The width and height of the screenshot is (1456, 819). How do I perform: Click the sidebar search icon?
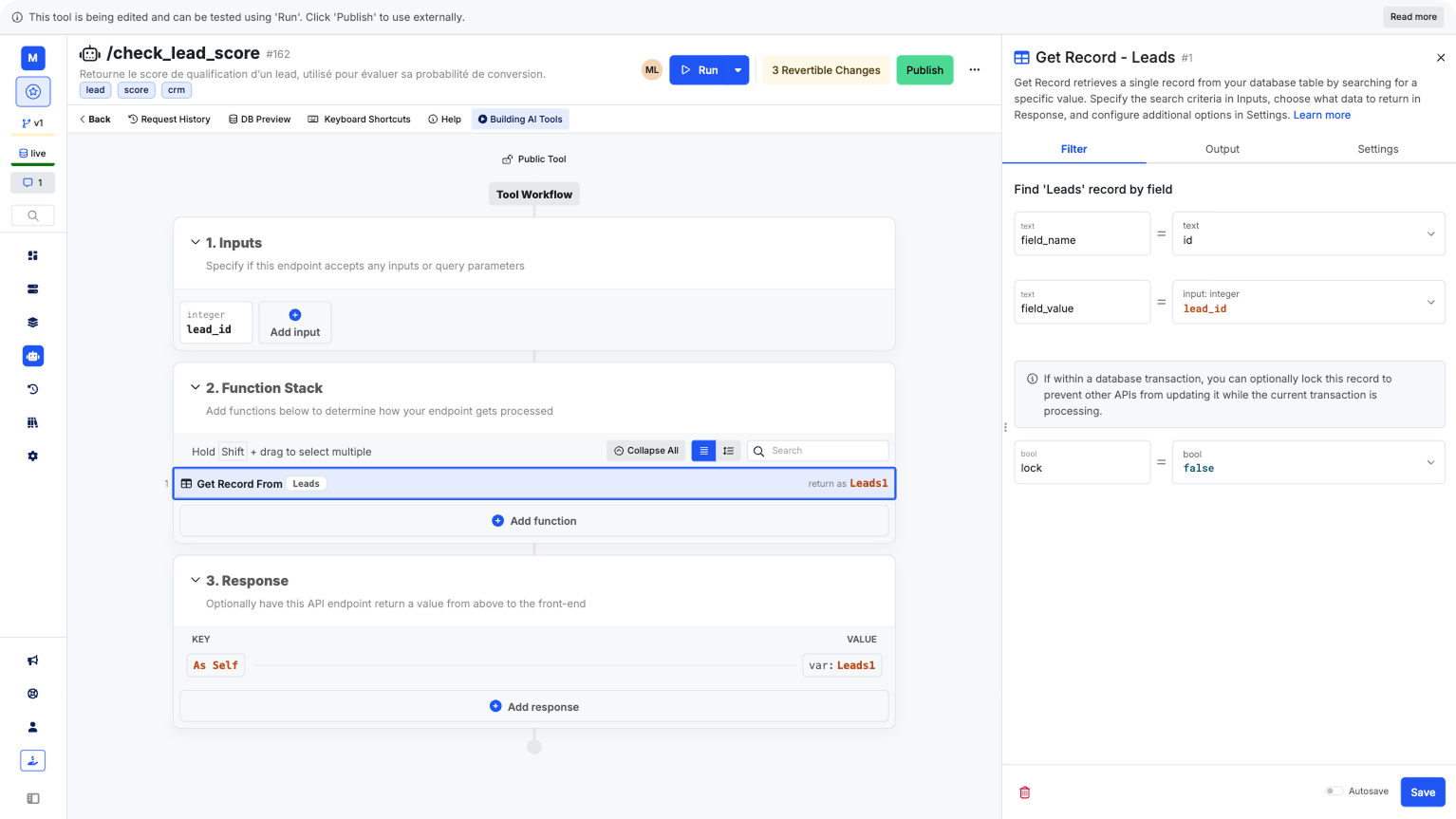[33, 215]
